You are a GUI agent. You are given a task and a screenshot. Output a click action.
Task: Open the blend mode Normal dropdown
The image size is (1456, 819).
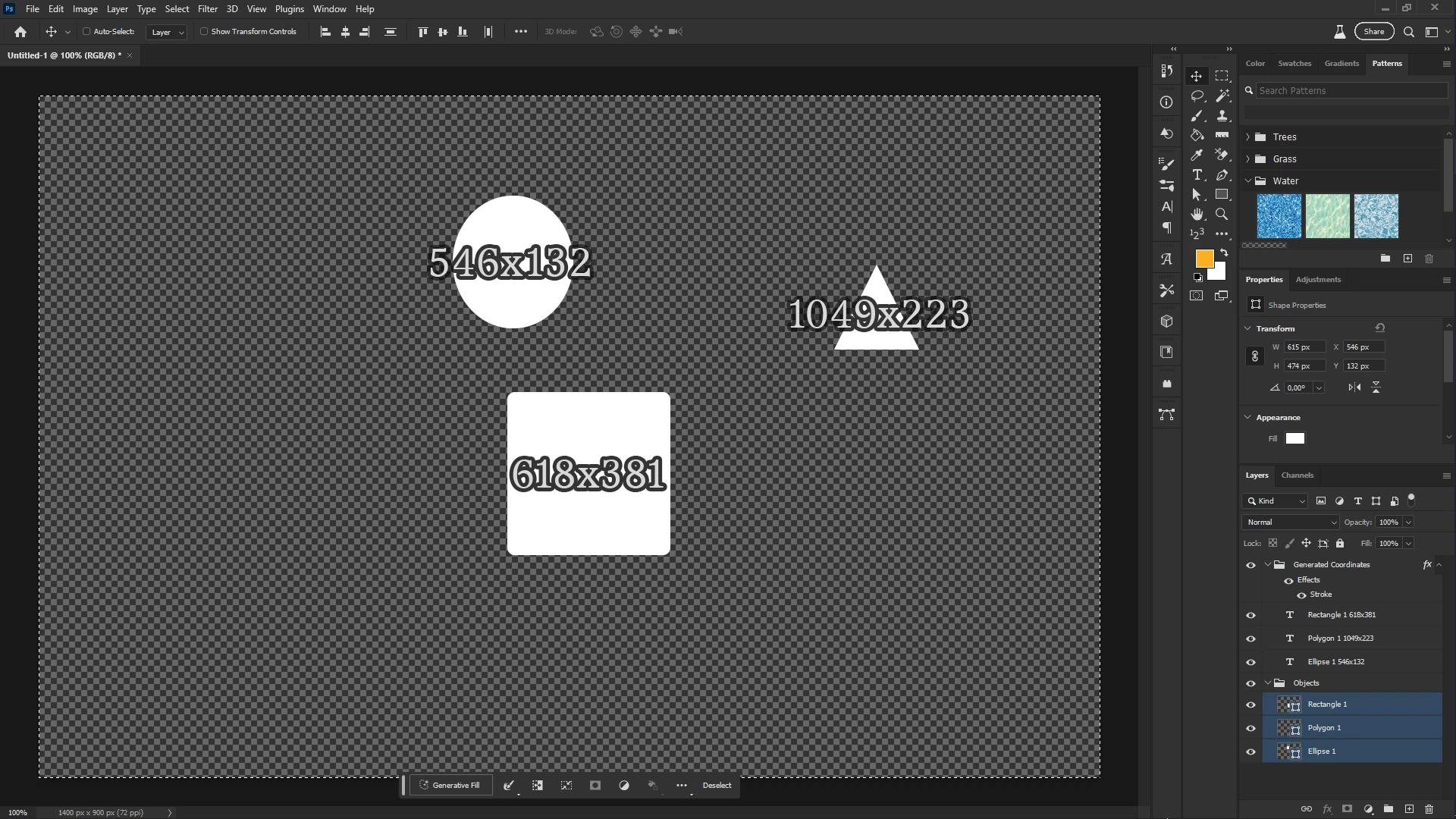click(x=1291, y=522)
